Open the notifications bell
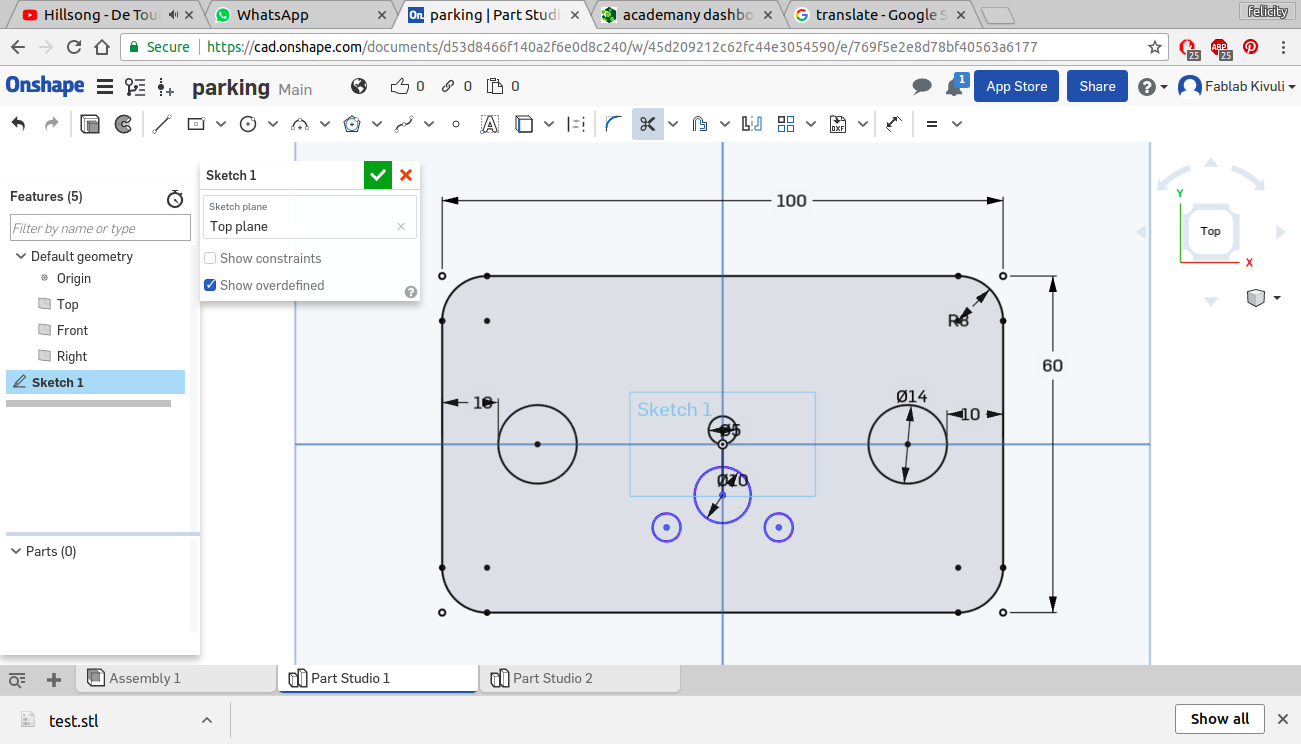1301x744 pixels. tap(954, 87)
